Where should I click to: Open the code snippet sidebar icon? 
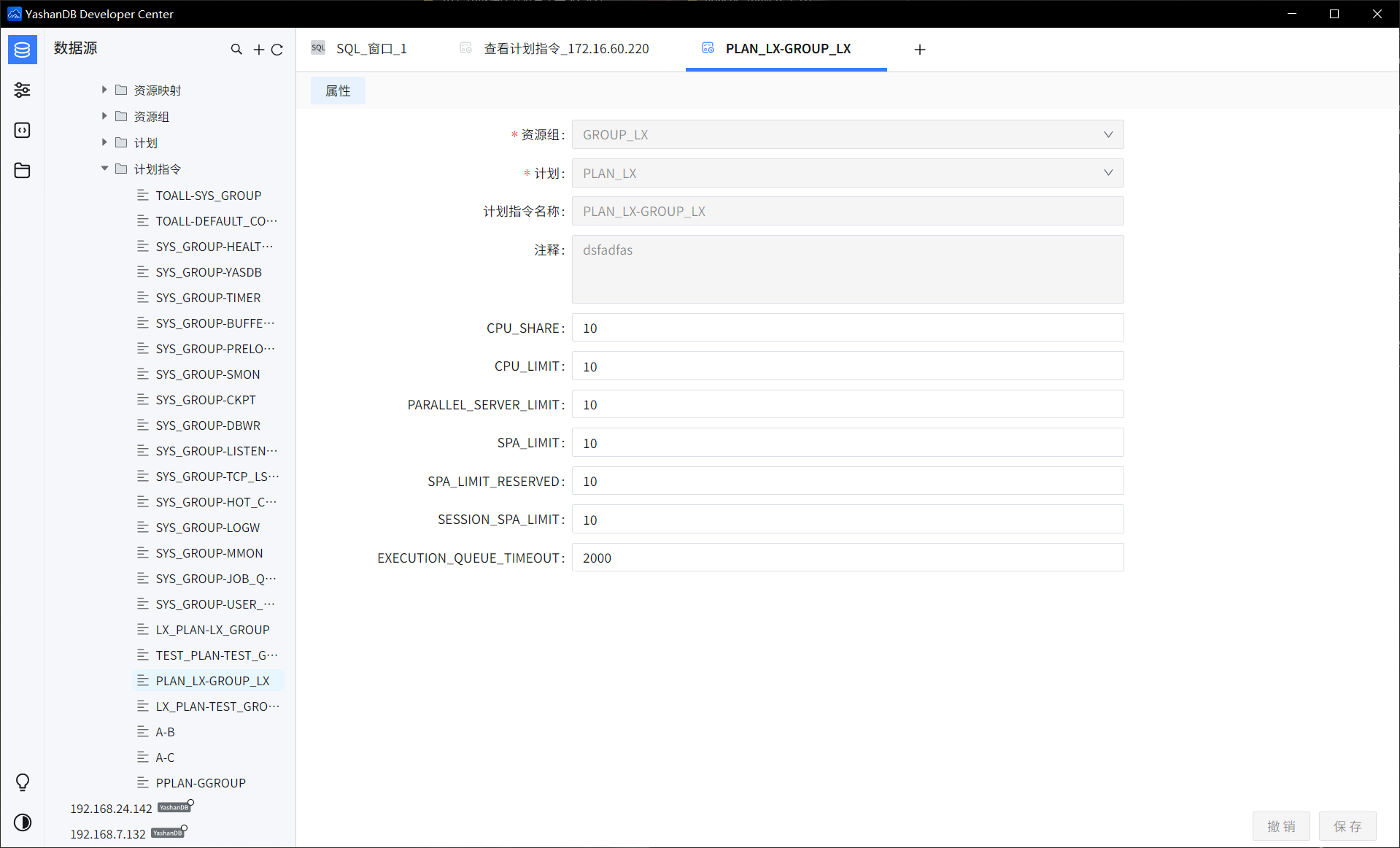pyautogui.click(x=23, y=130)
